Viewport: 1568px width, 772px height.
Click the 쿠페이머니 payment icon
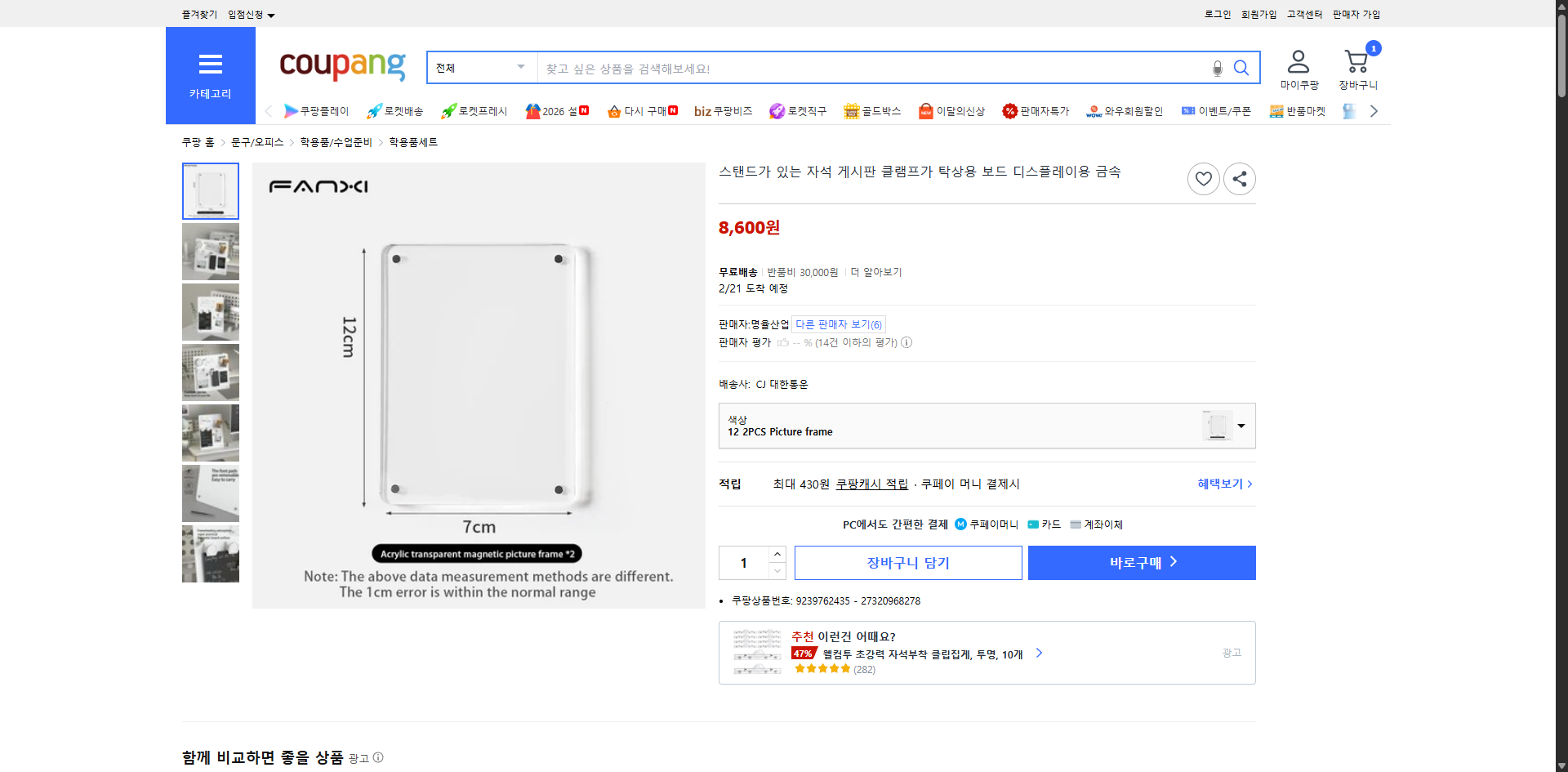[960, 524]
